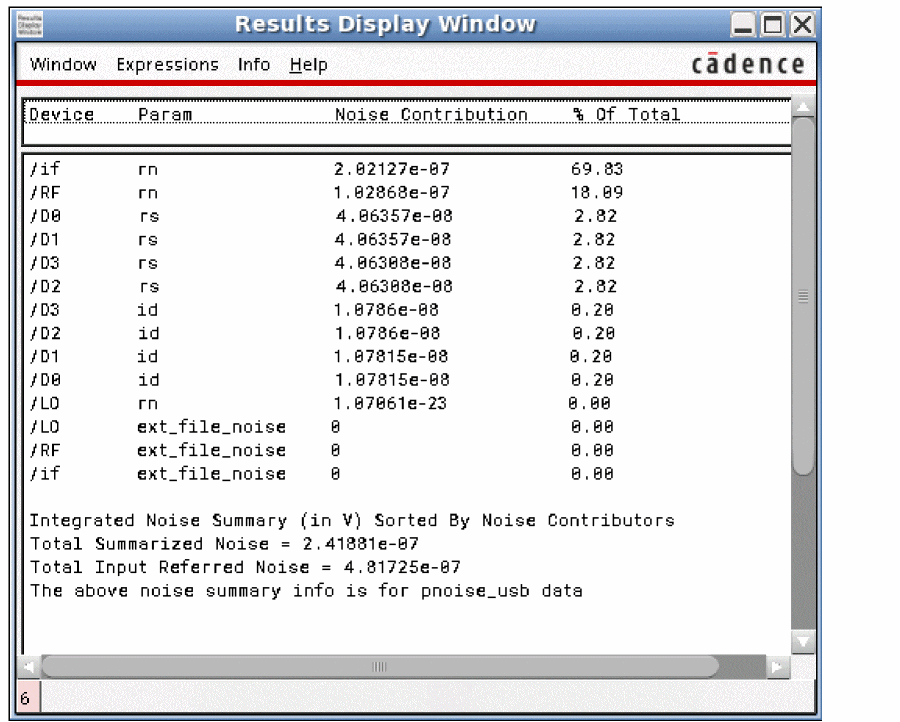The width and height of the screenshot is (900, 722).
Task: Click the horizontal scrollbar right arrow
Action: (777, 666)
